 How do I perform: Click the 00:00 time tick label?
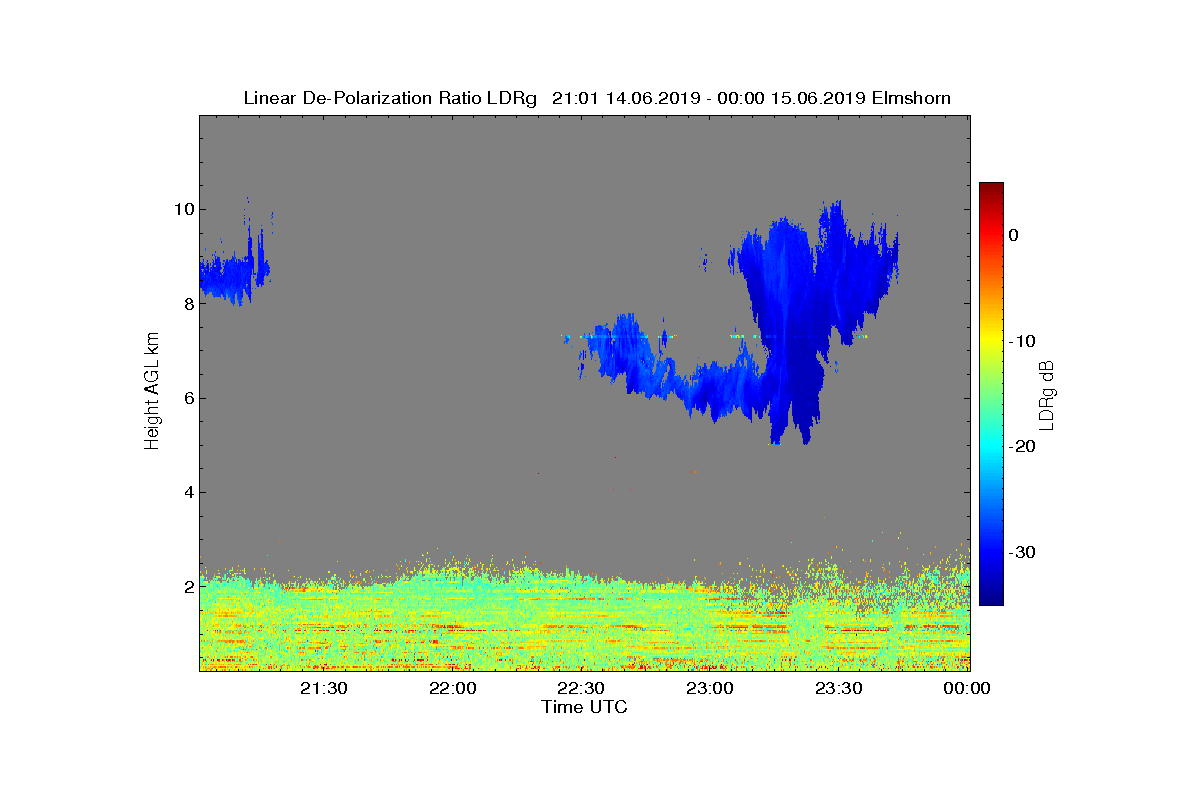(x=966, y=688)
